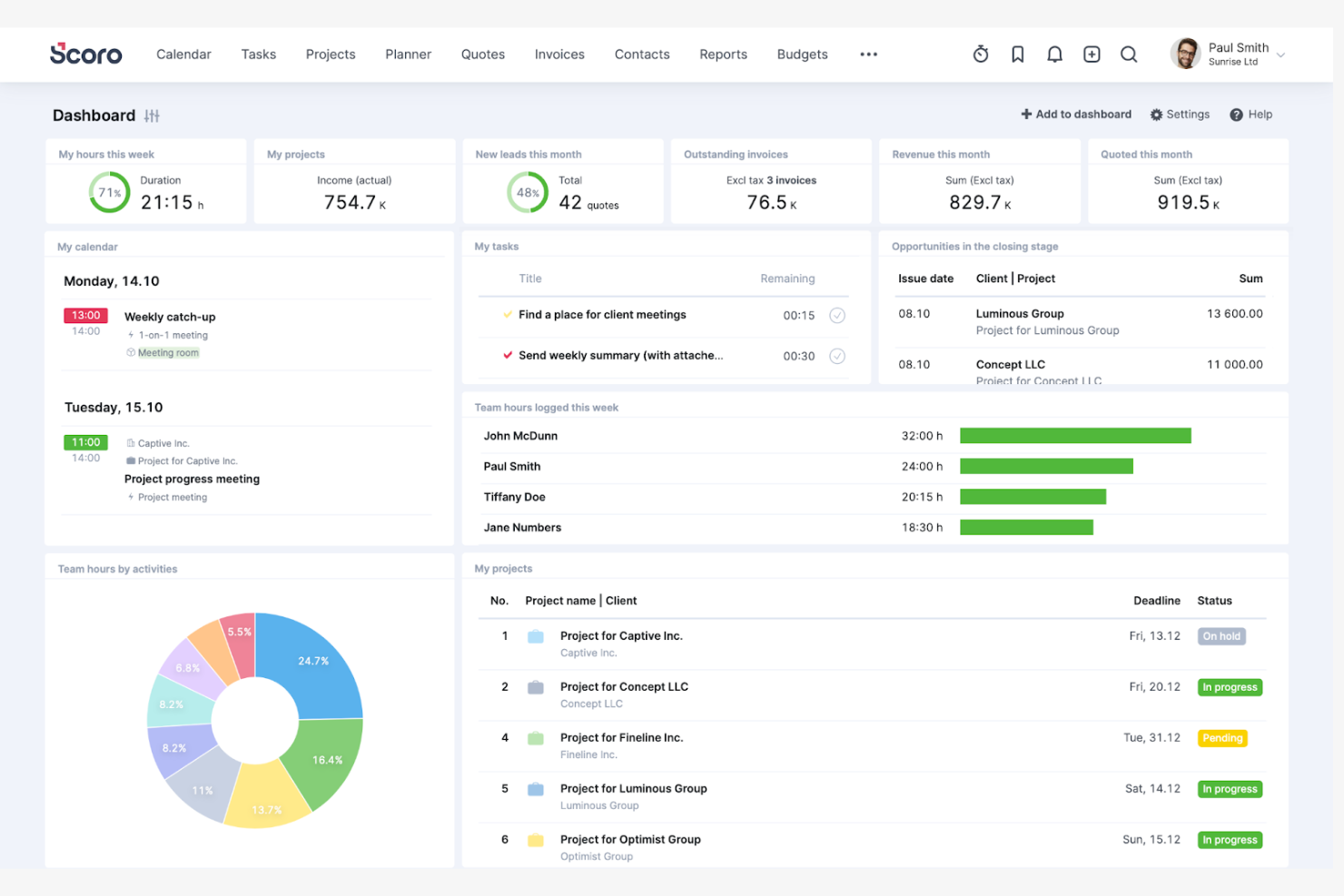Viewport: 1344px width, 896px height.
Task: Open search from the top bar
Action: [x=1129, y=54]
